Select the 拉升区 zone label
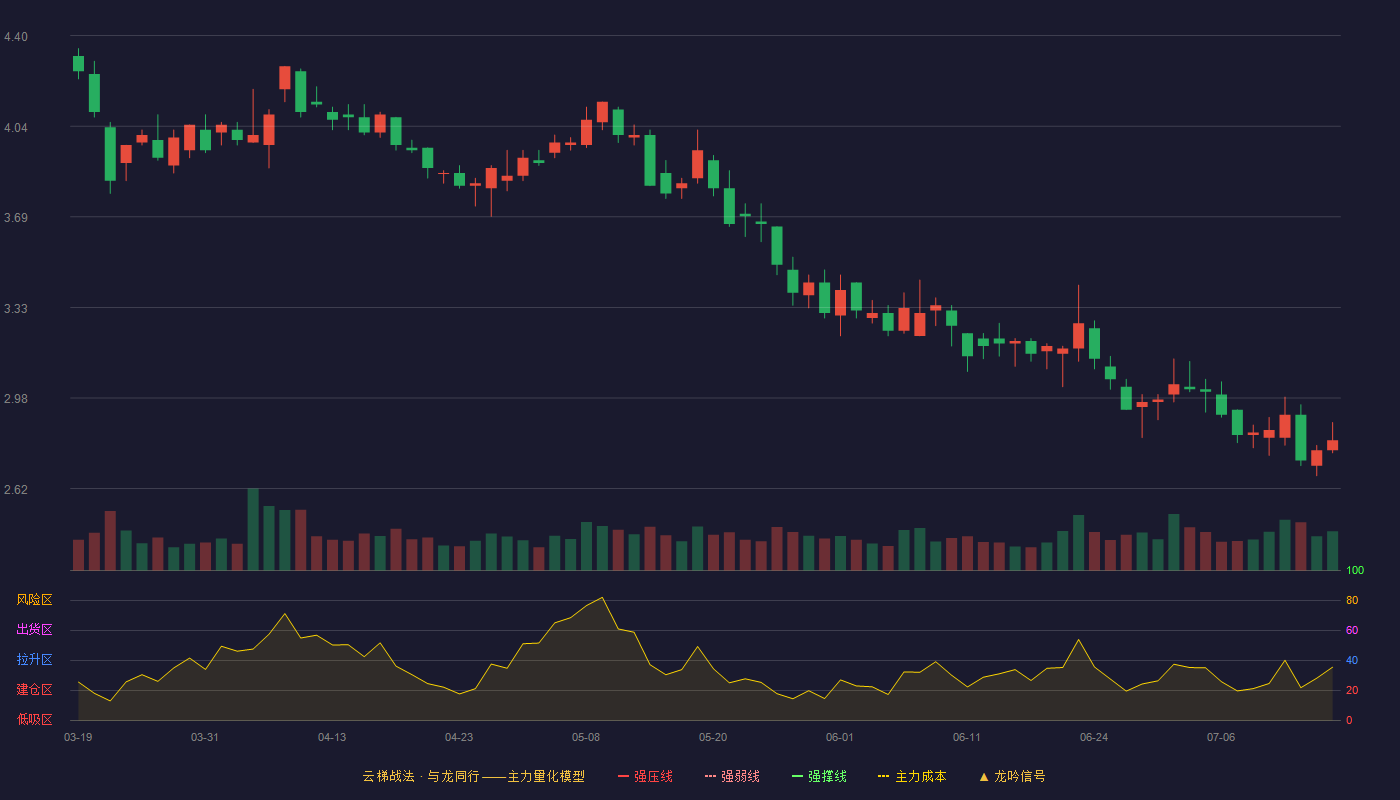The image size is (1400, 800). click(x=34, y=660)
